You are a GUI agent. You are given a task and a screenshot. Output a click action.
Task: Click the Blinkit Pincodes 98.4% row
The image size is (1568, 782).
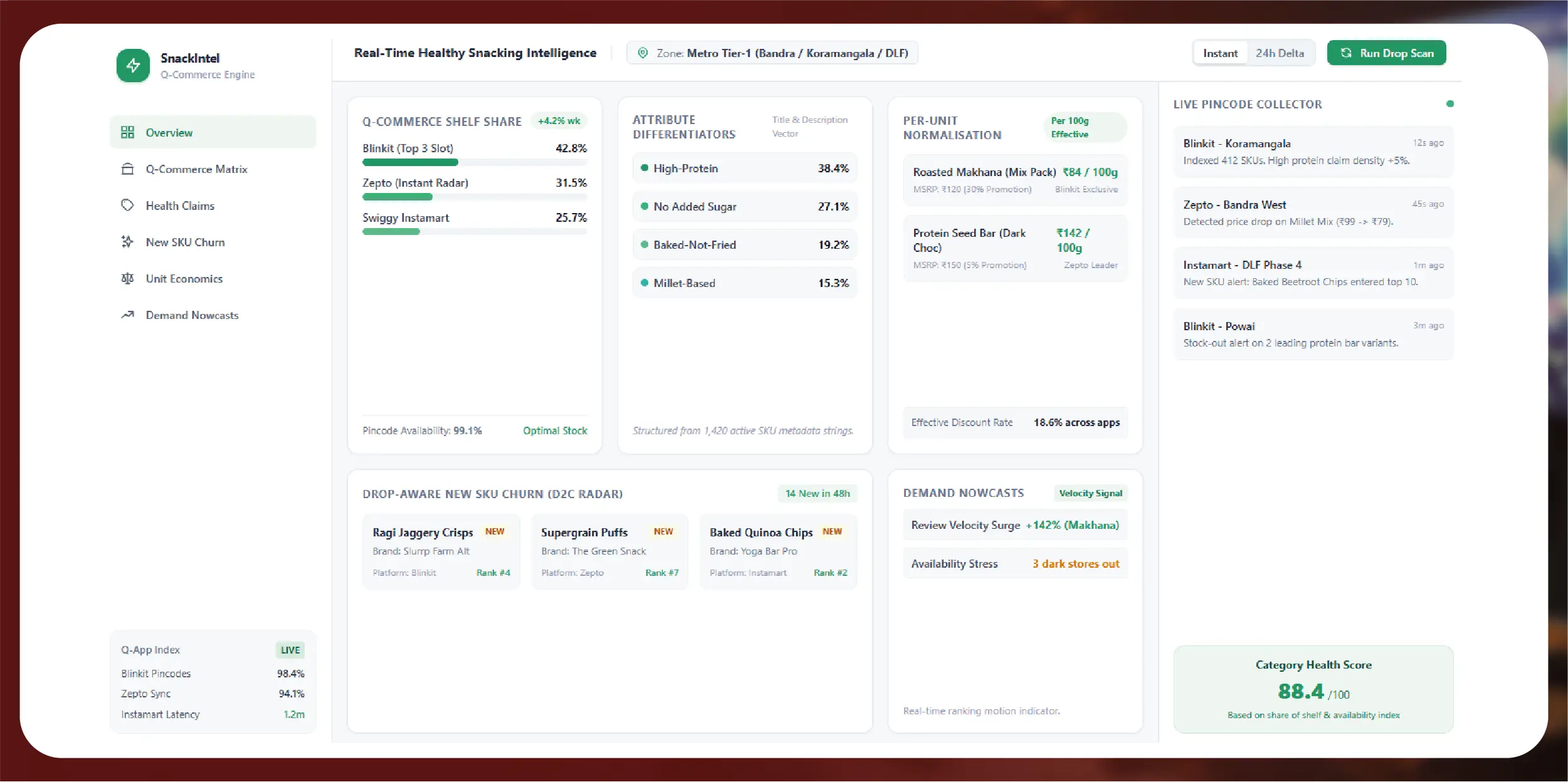click(x=213, y=674)
